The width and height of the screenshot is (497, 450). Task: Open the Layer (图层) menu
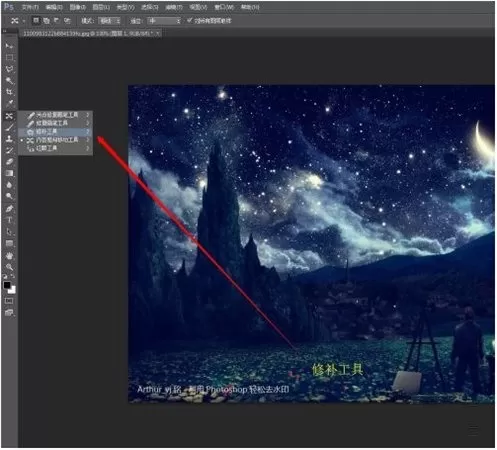click(x=101, y=7)
